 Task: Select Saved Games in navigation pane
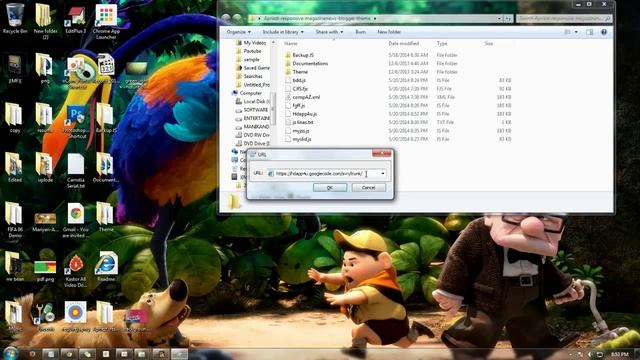point(256,68)
